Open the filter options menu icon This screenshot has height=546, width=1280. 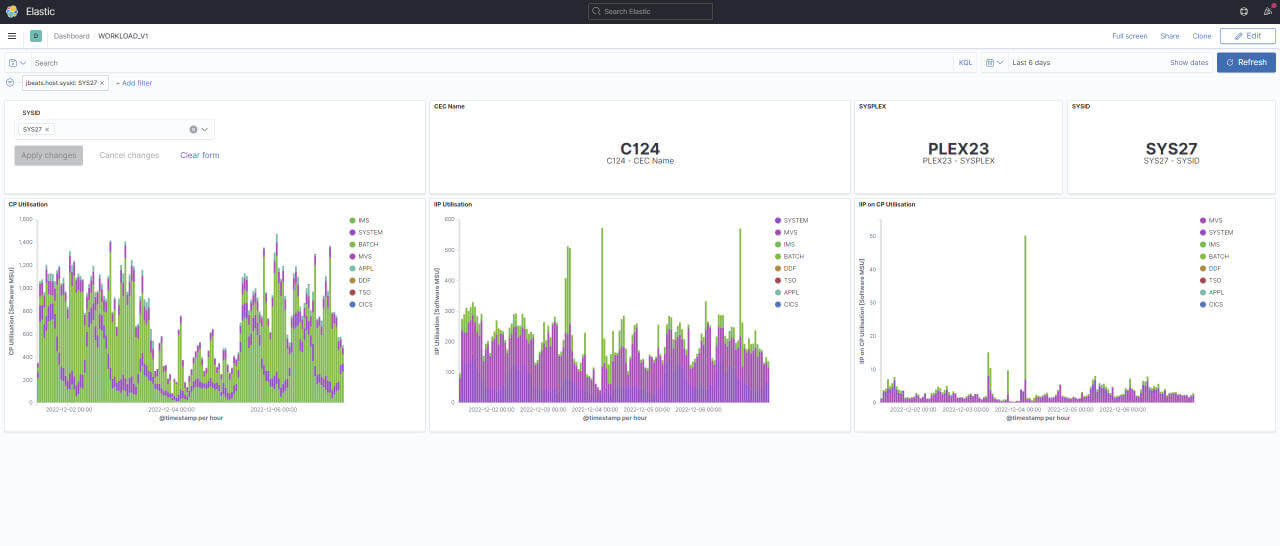(10, 83)
